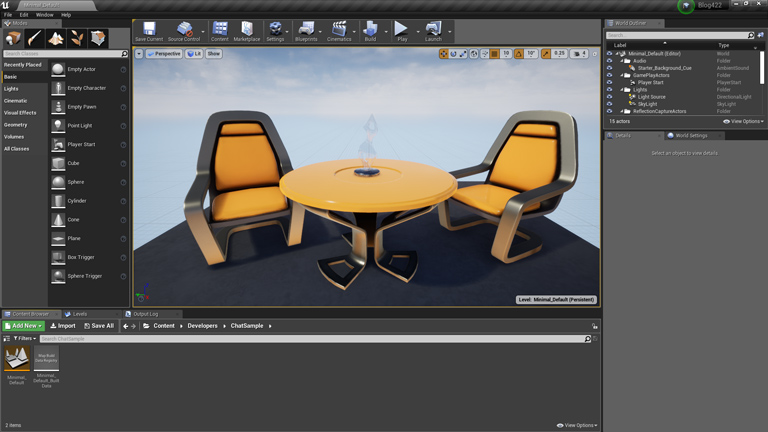Navigate to Developers in the breadcrumb
Screen dimensions: 768x432
[x=202, y=326]
